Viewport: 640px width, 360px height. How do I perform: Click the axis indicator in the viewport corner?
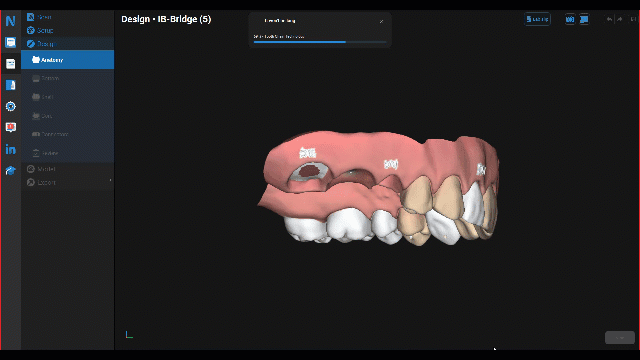click(129, 335)
